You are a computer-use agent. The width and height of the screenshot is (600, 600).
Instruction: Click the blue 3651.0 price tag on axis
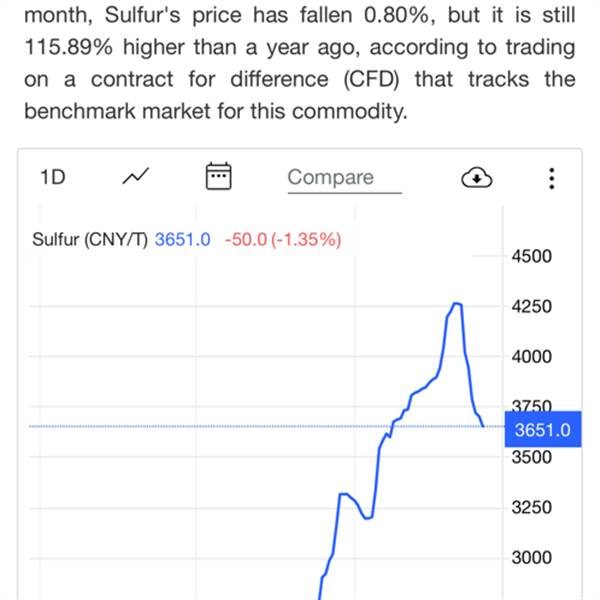click(544, 431)
